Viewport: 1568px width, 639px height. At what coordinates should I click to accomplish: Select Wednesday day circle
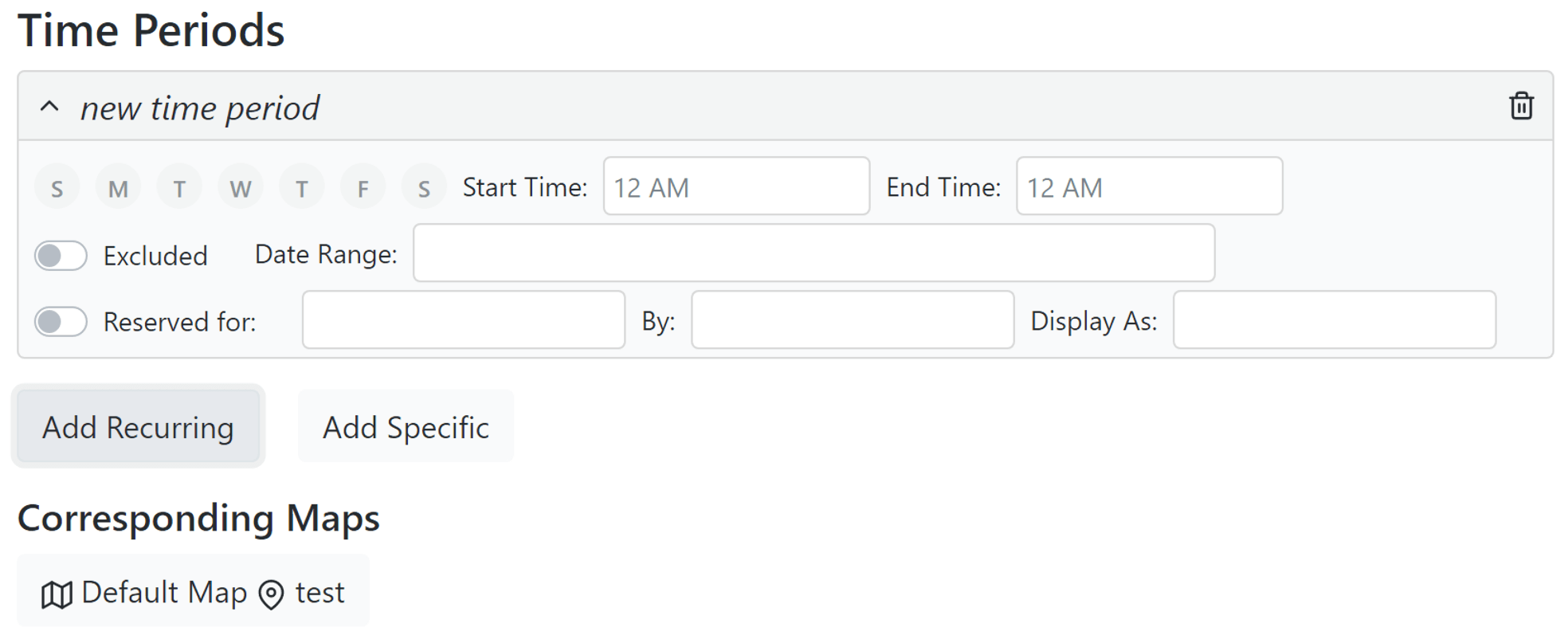(x=241, y=188)
